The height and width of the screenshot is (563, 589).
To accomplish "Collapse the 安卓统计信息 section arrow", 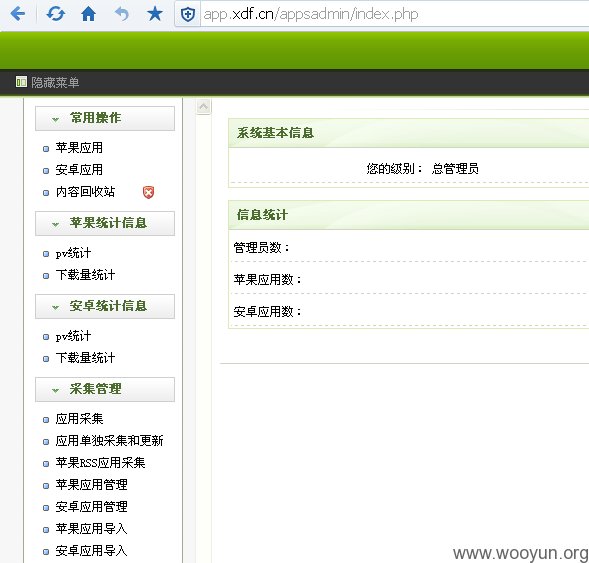I will pyautogui.click(x=55, y=307).
